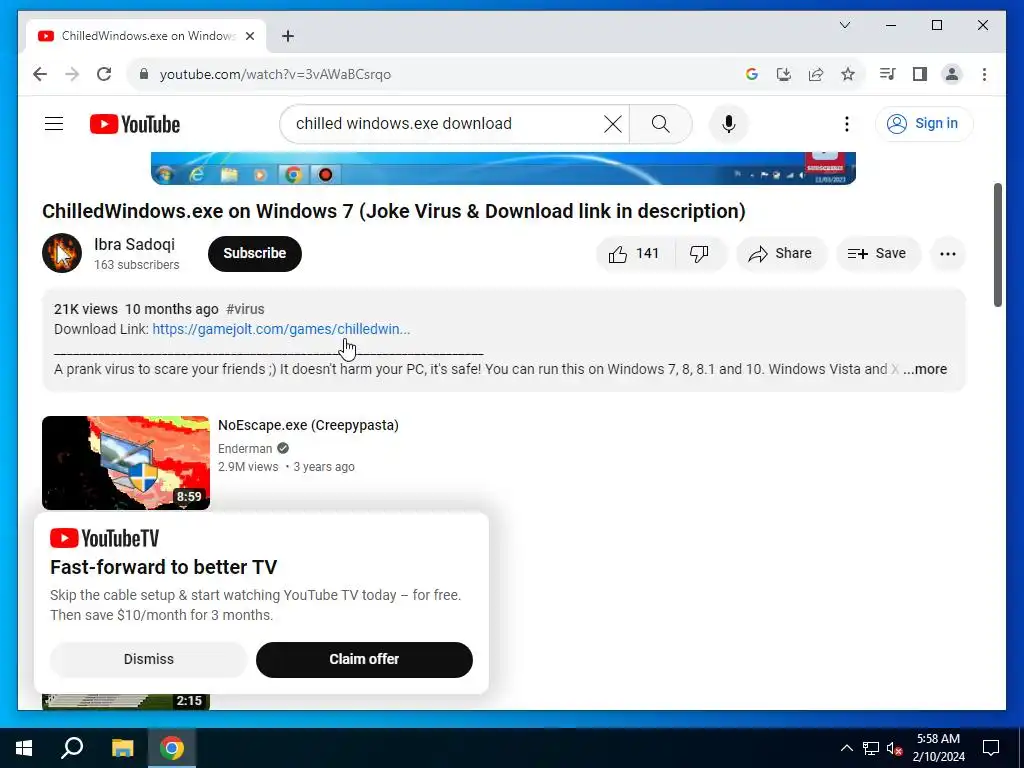Click the 'Fast-forward to better TV' heading
Image resolution: width=1024 pixels, height=768 pixels.
164,567
